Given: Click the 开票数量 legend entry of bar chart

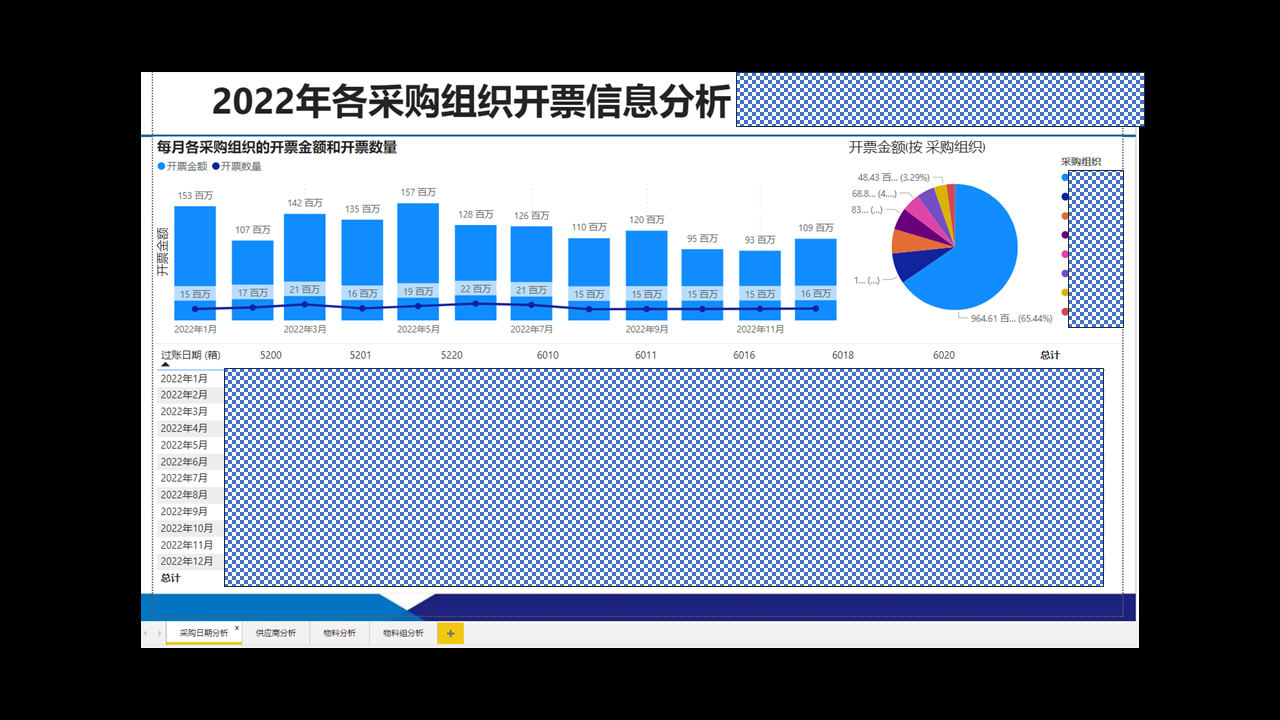Looking at the screenshot, I should pyautogui.click(x=236, y=166).
